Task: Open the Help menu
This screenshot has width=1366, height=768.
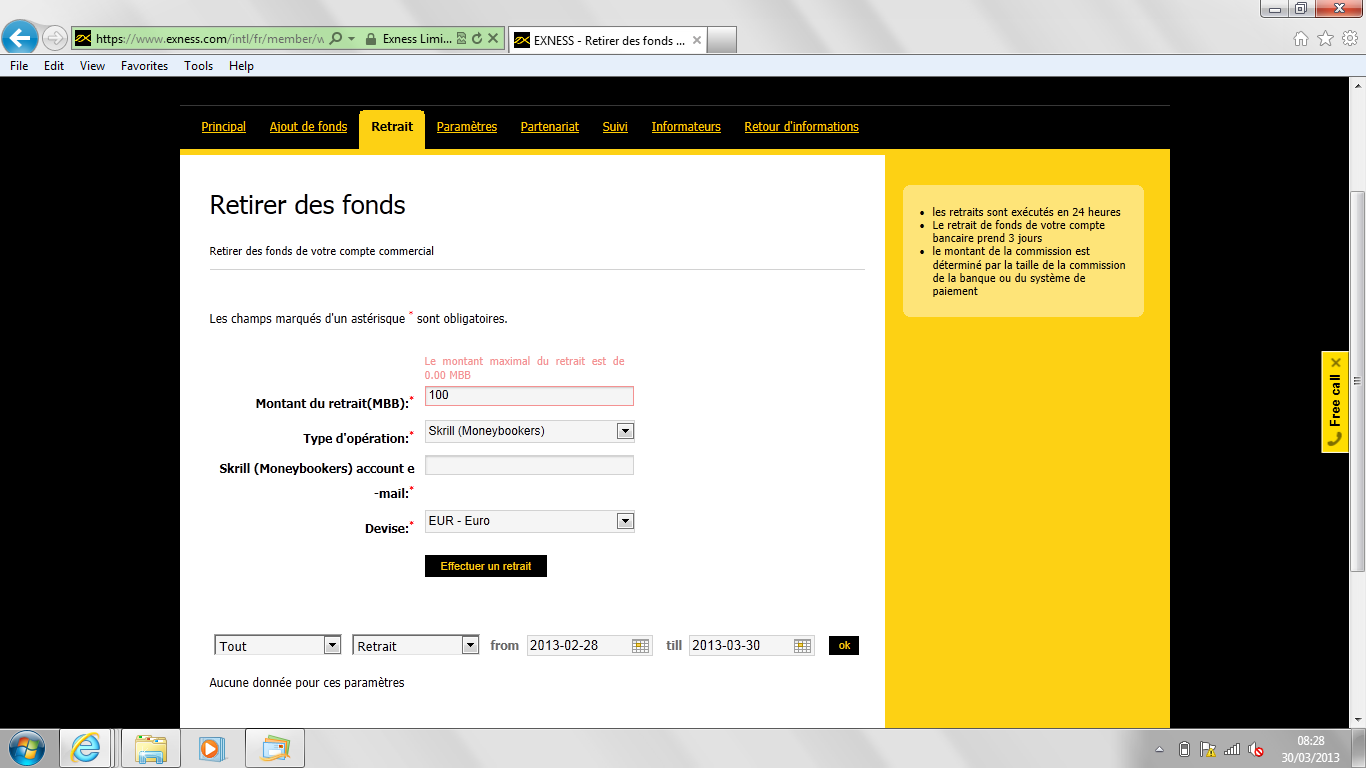Action: 241,66
